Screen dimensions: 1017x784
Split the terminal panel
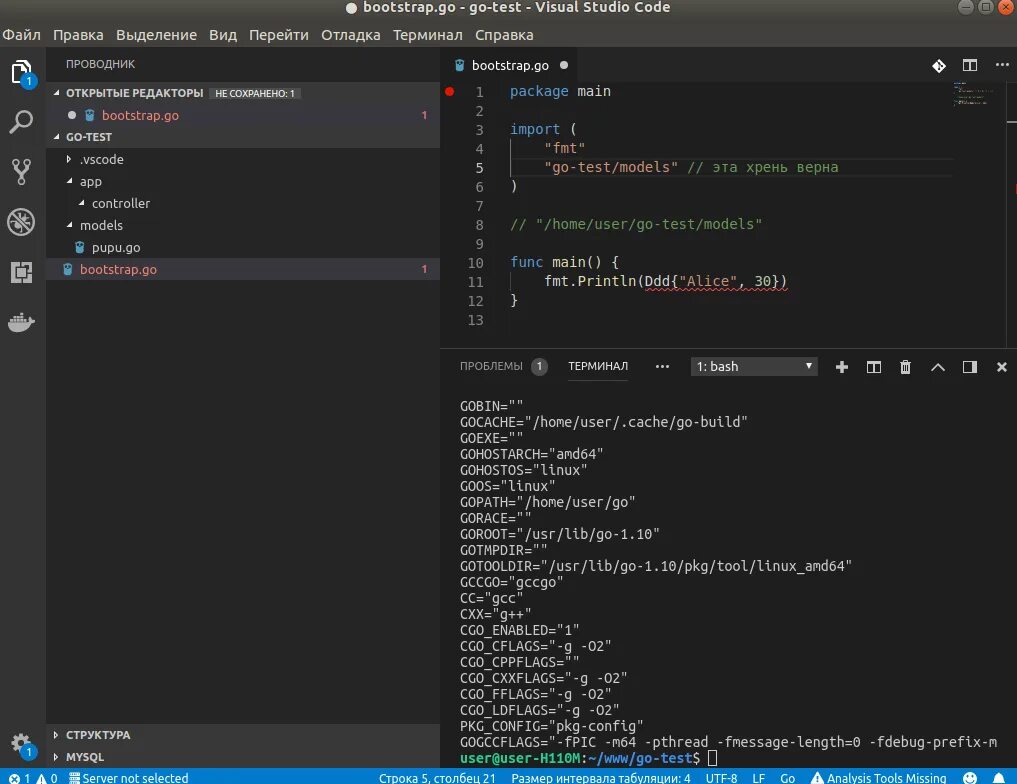[874, 367]
